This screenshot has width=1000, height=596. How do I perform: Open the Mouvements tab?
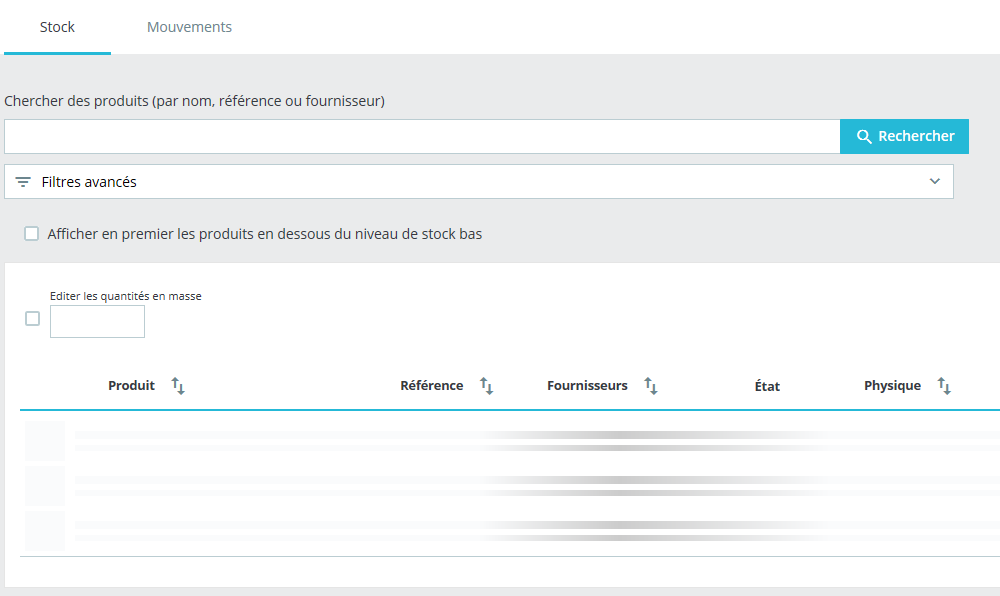point(189,27)
